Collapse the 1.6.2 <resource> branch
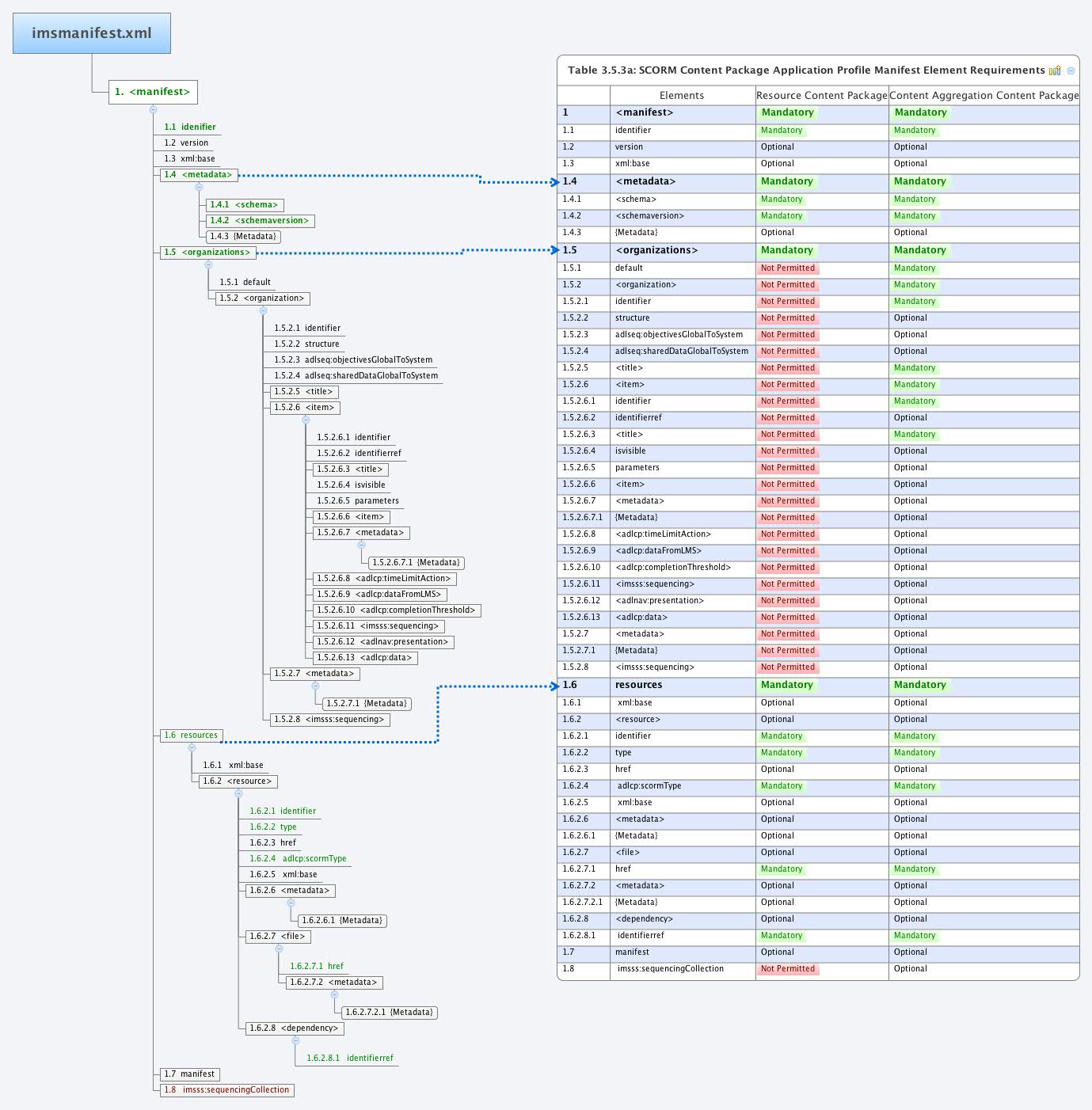This screenshot has height=1110, width=1092. 238,793
